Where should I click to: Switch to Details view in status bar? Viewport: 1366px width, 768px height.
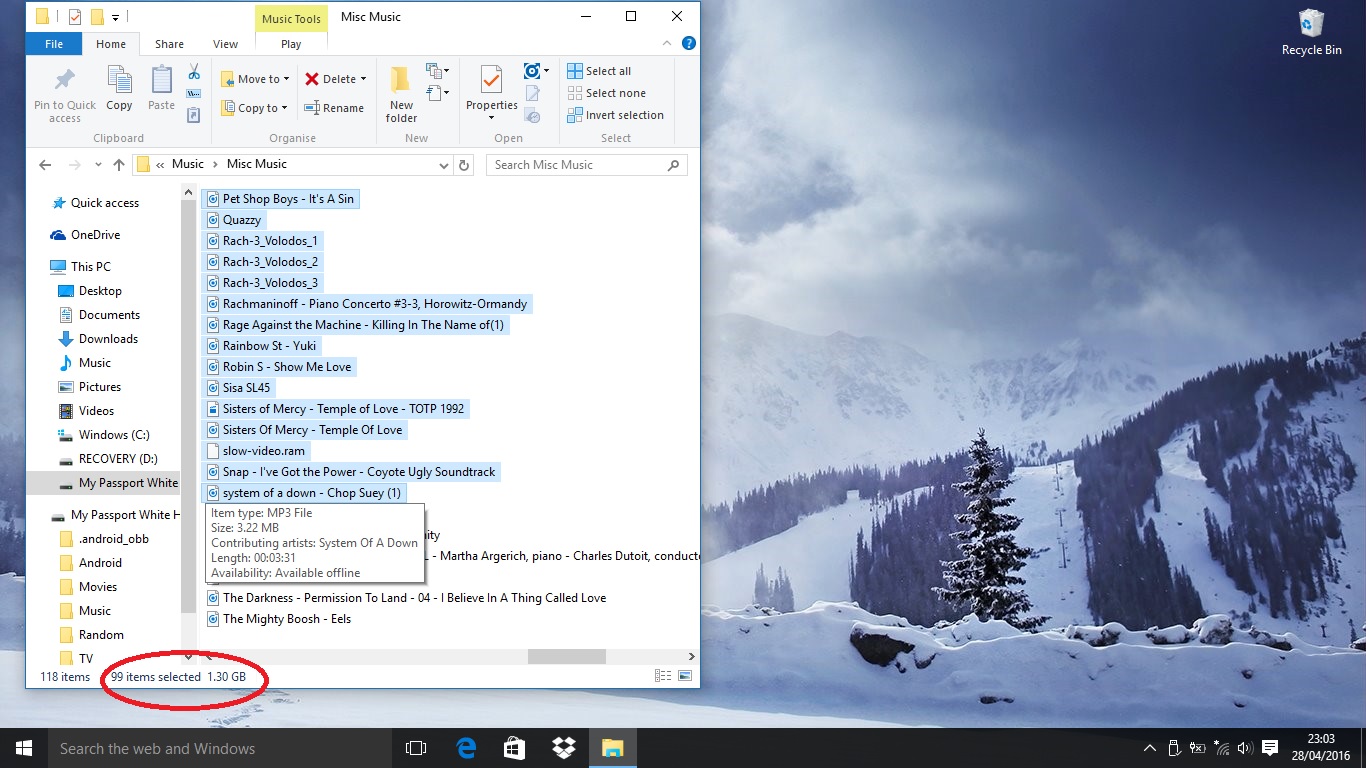coord(662,677)
